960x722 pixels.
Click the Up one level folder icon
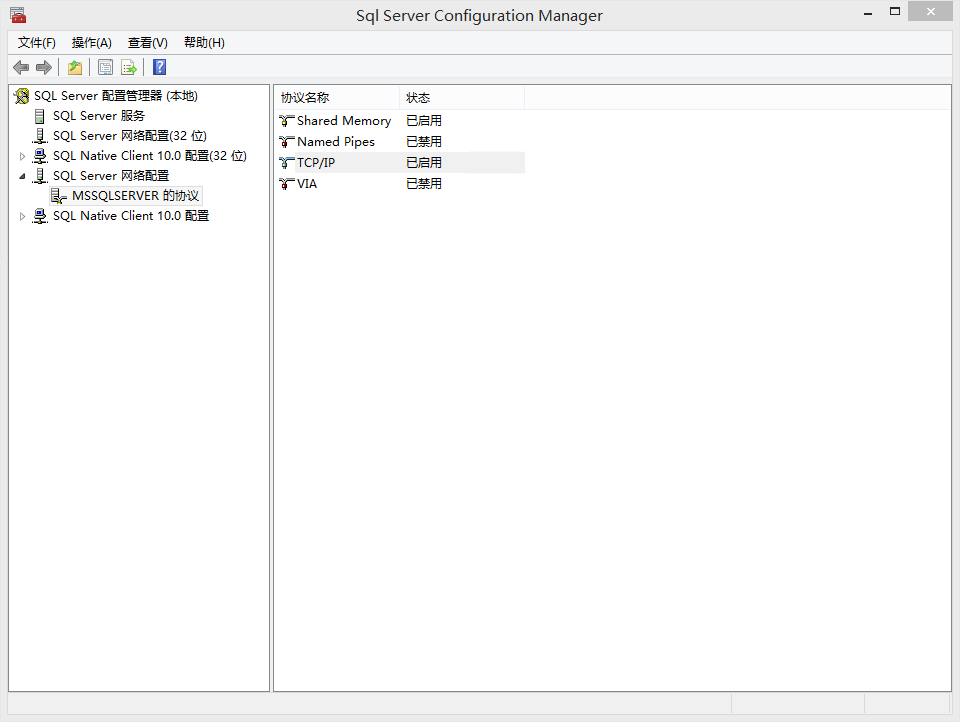point(75,67)
